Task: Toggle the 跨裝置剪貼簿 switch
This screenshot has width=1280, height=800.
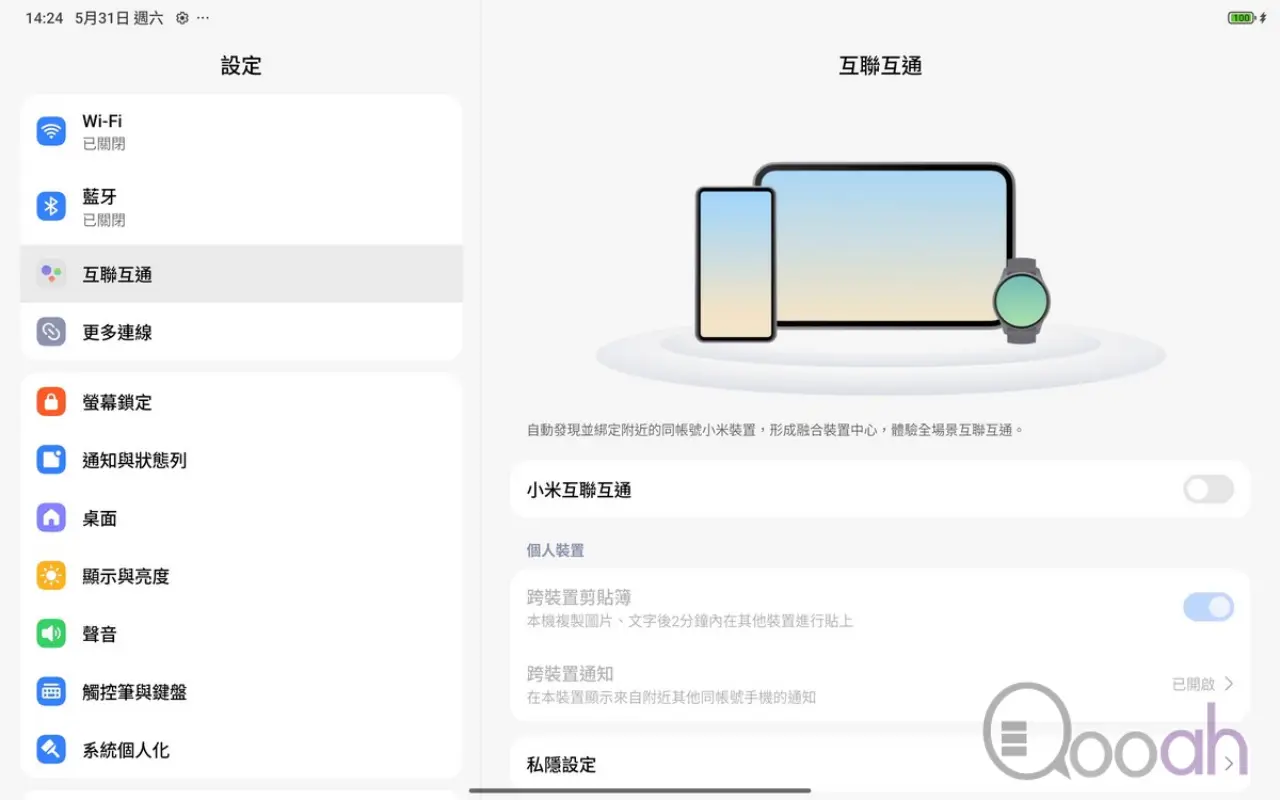Action: click(1208, 607)
